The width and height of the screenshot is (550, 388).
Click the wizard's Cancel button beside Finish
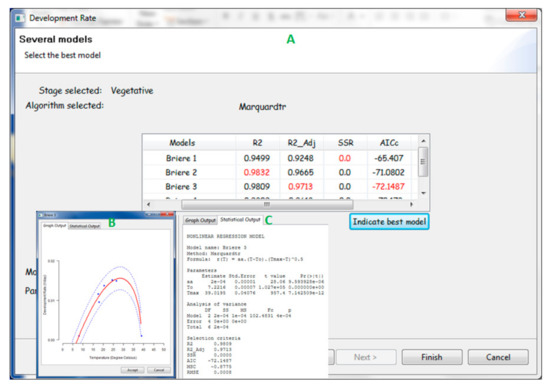(498, 357)
